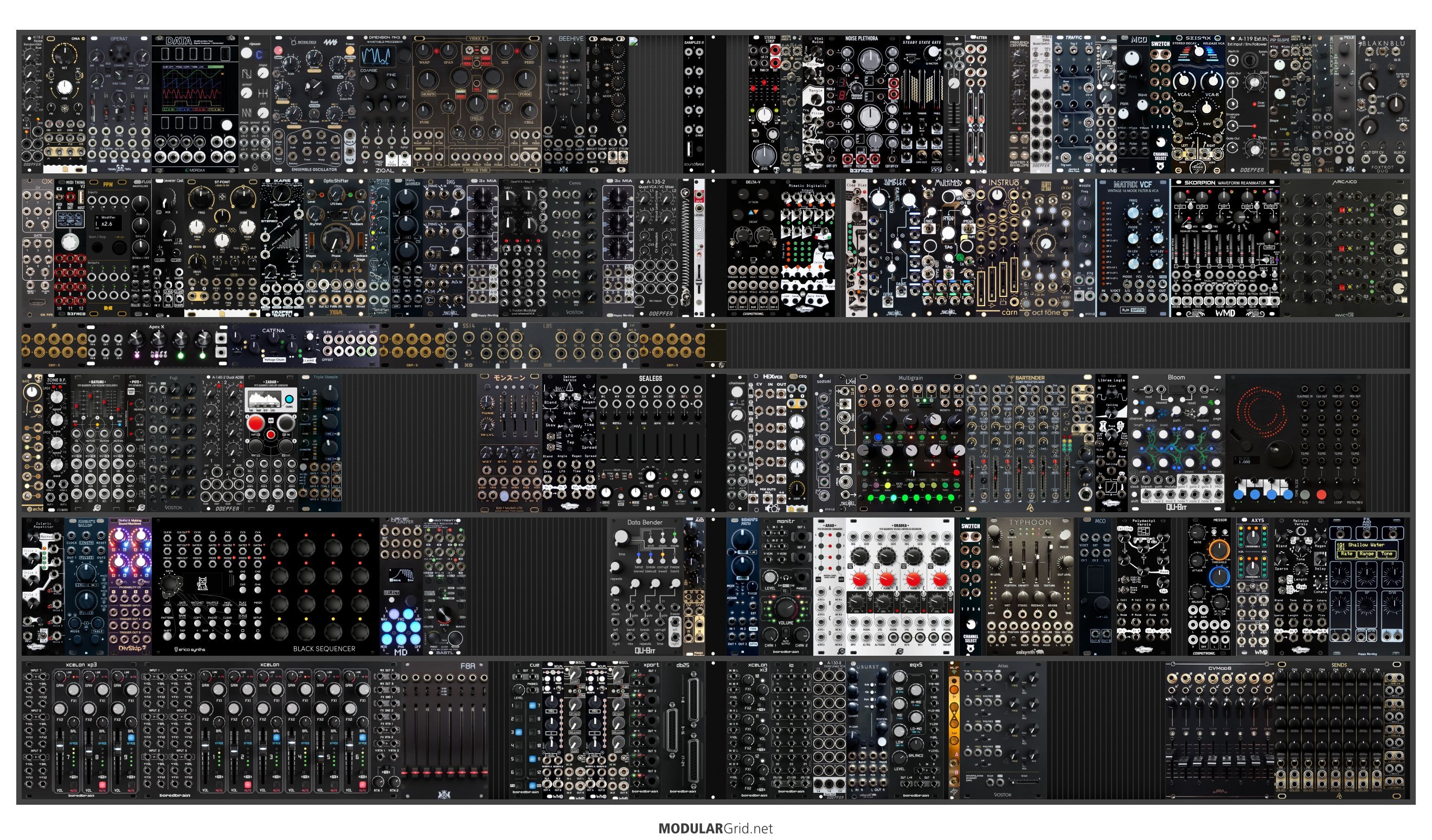Select the BEEHIVE module
The height and width of the screenshot is (840, 1432).
tap(564, 104)
